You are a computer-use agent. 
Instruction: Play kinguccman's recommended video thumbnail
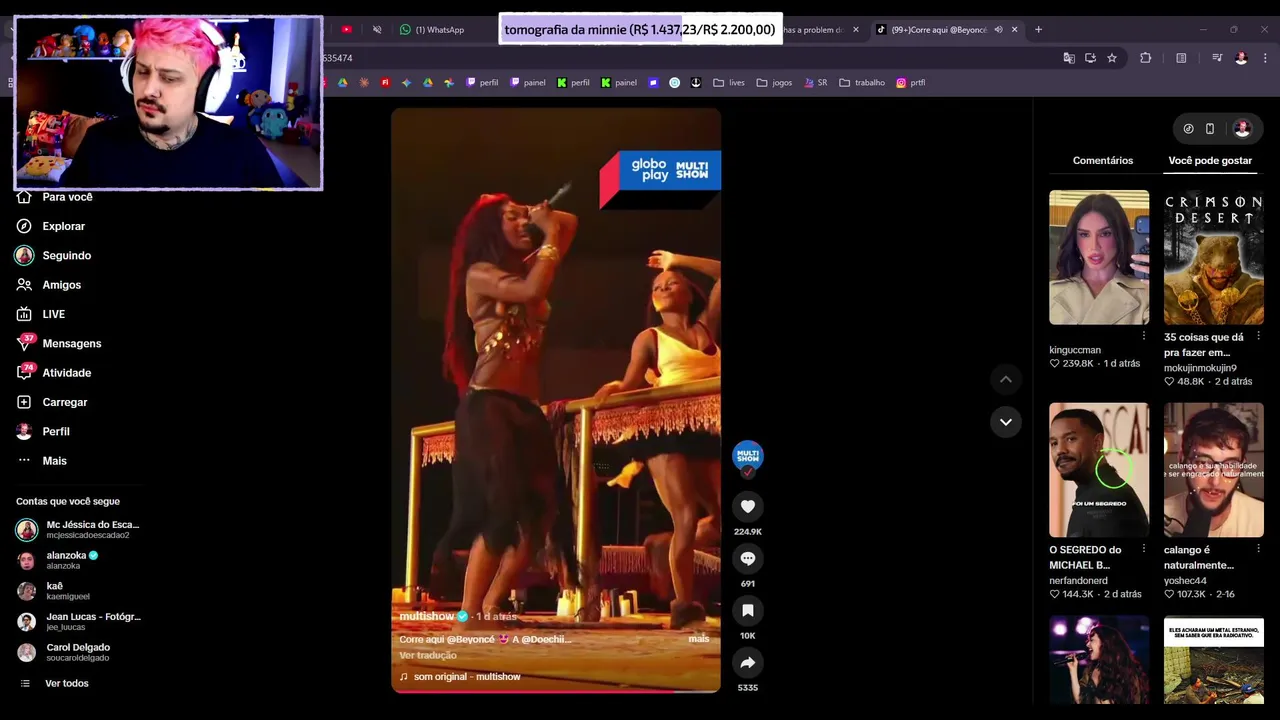click(x=1099, y=257)
